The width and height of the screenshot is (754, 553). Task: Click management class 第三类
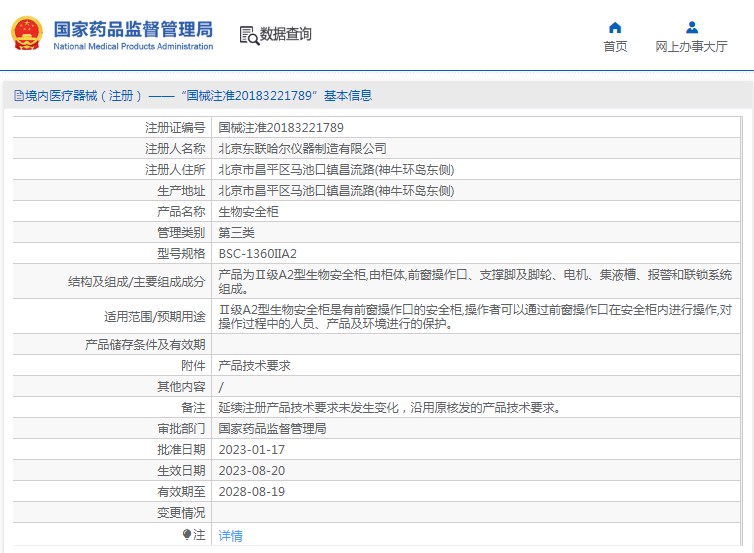[x=236, y=233]
